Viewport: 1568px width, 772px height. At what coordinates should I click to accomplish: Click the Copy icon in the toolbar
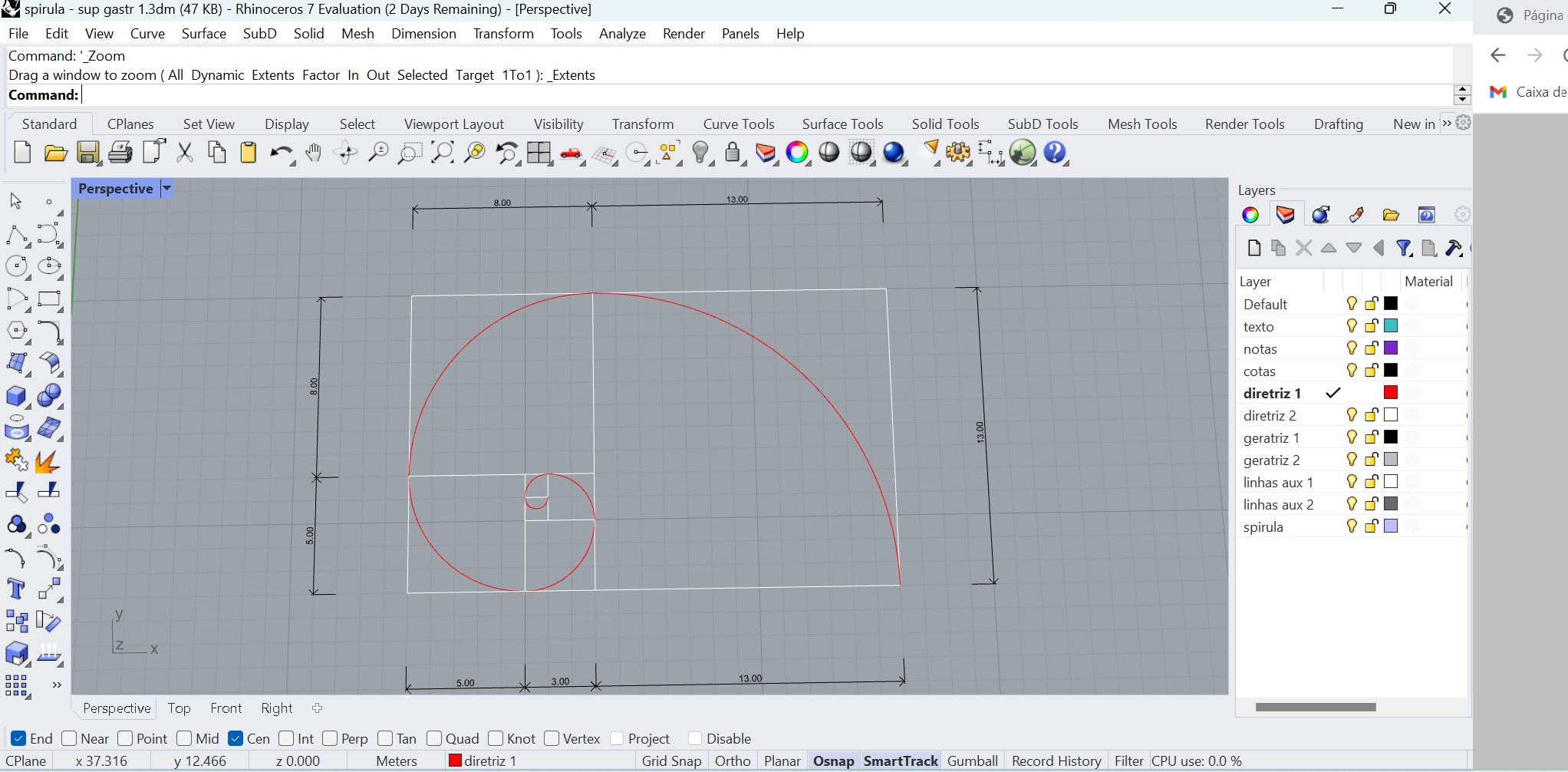tap(217, 153)
